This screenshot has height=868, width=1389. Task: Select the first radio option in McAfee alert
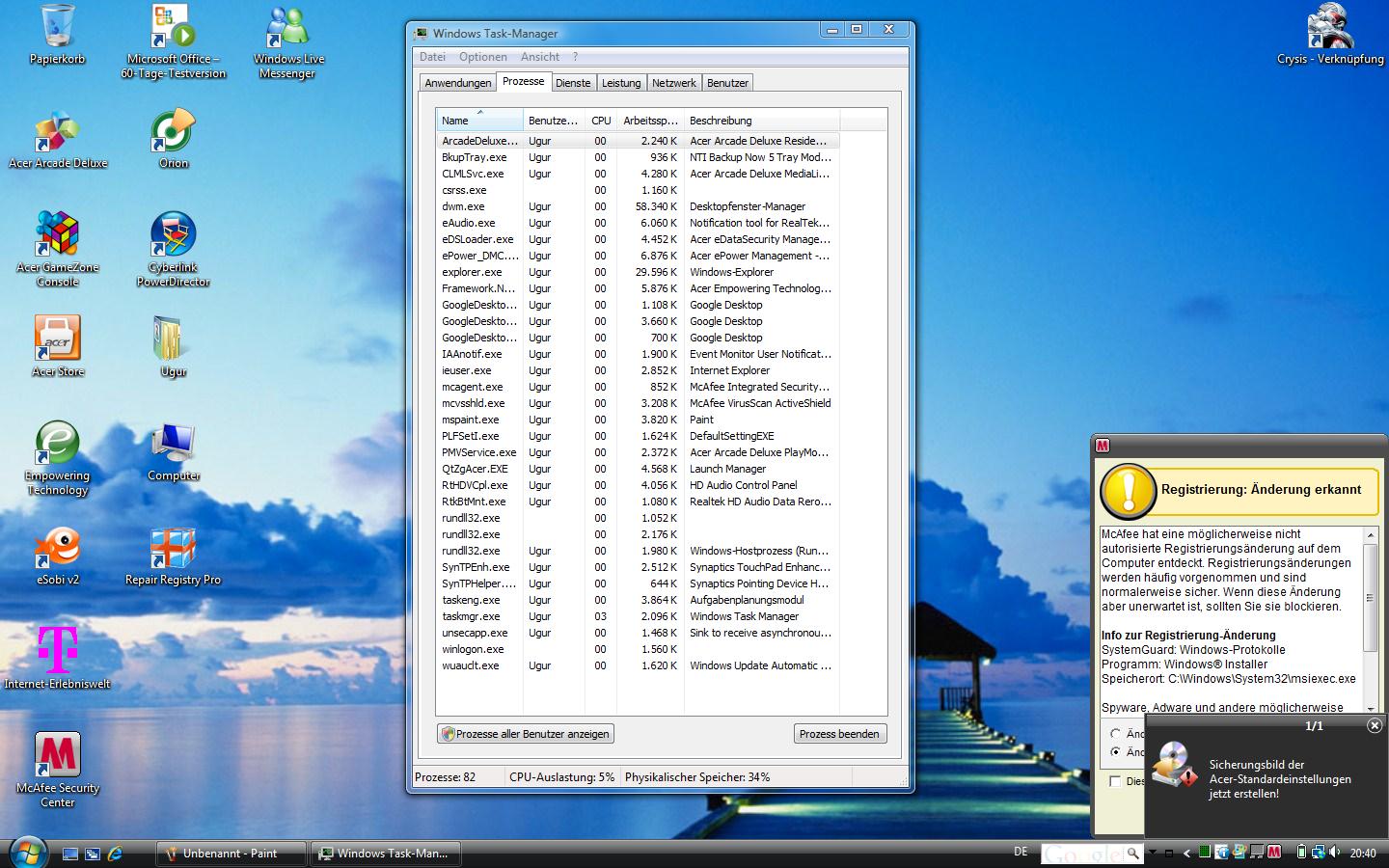(x=1115, y=733)
